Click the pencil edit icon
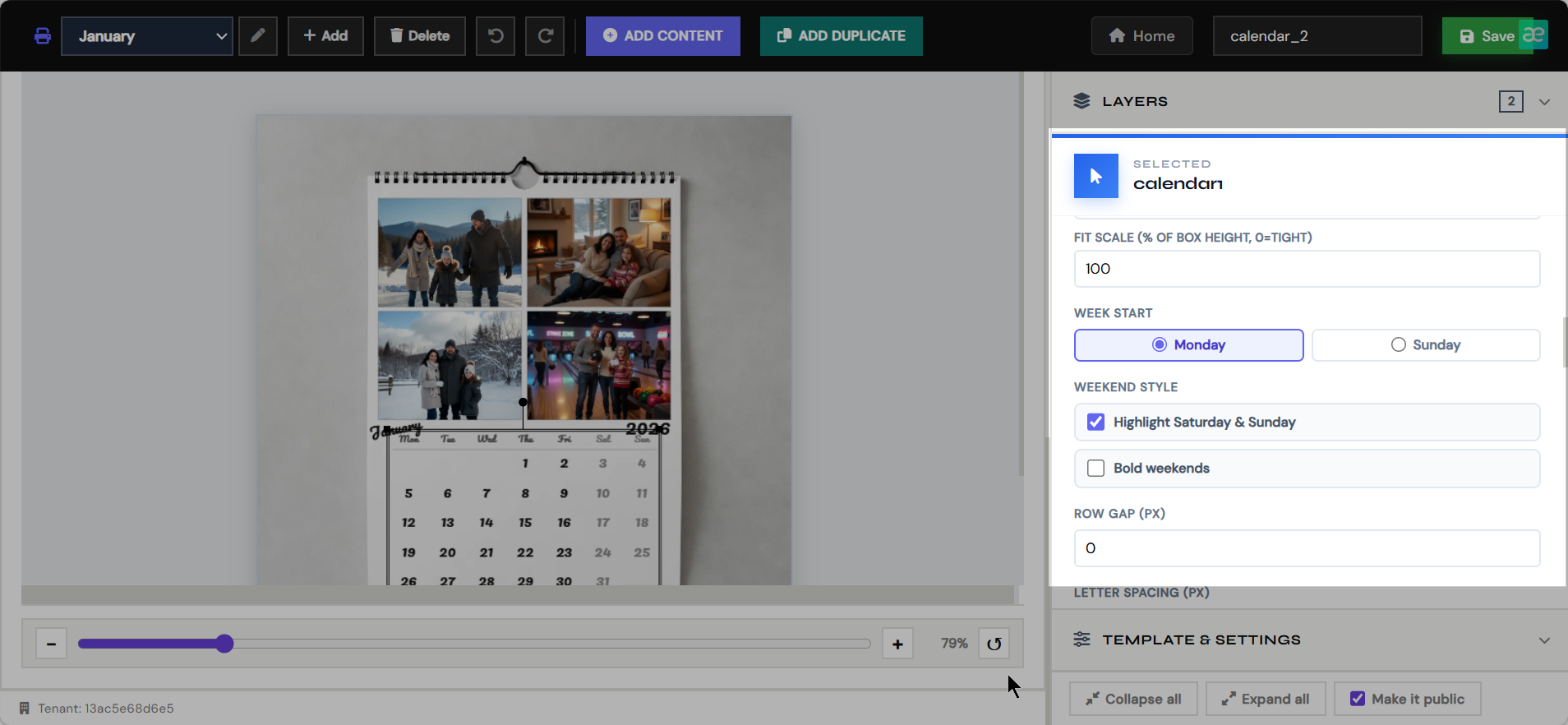The image size is (1568, 725). pyautogui.click(x=258, y=36)
